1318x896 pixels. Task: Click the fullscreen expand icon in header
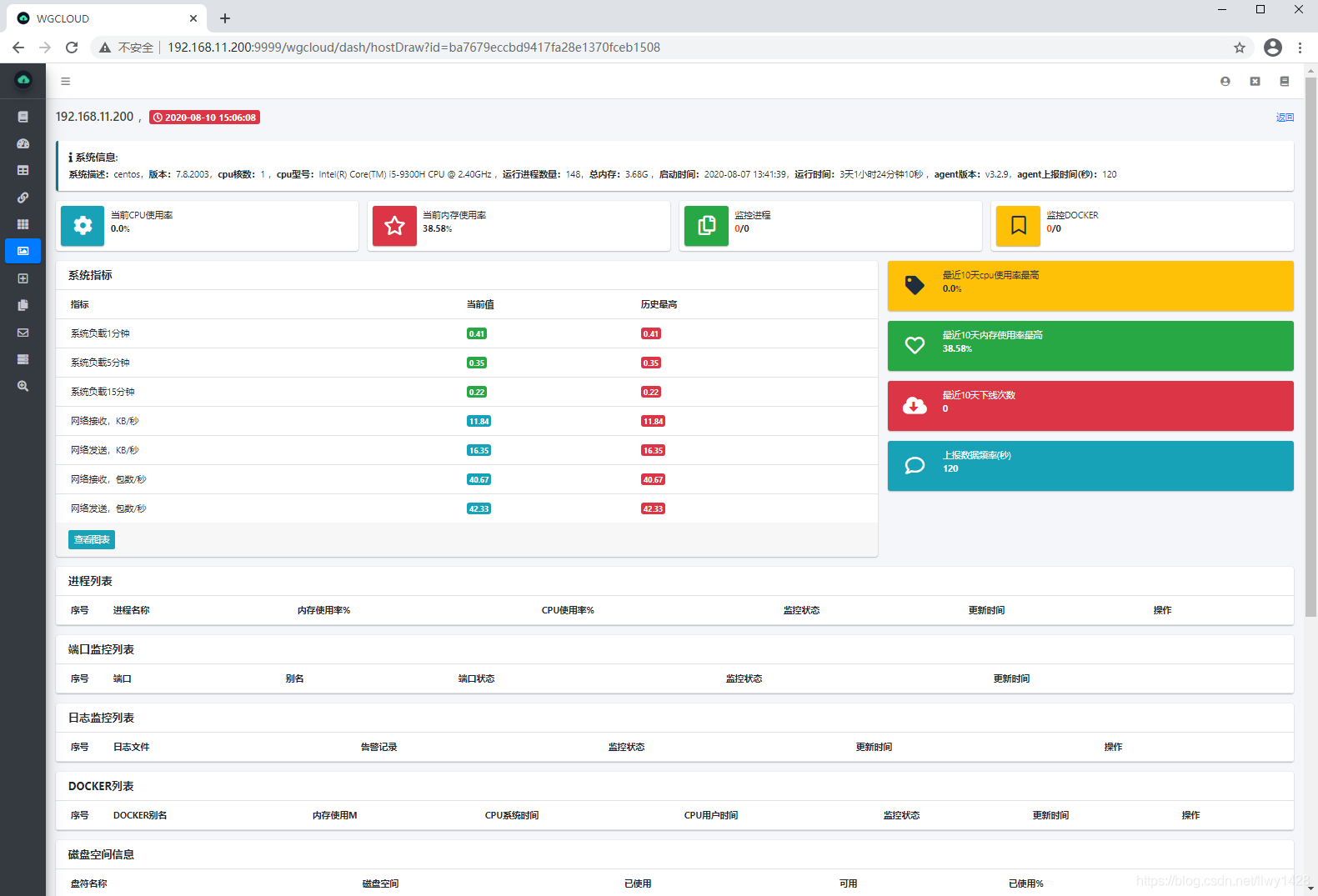click(1255, 82)
